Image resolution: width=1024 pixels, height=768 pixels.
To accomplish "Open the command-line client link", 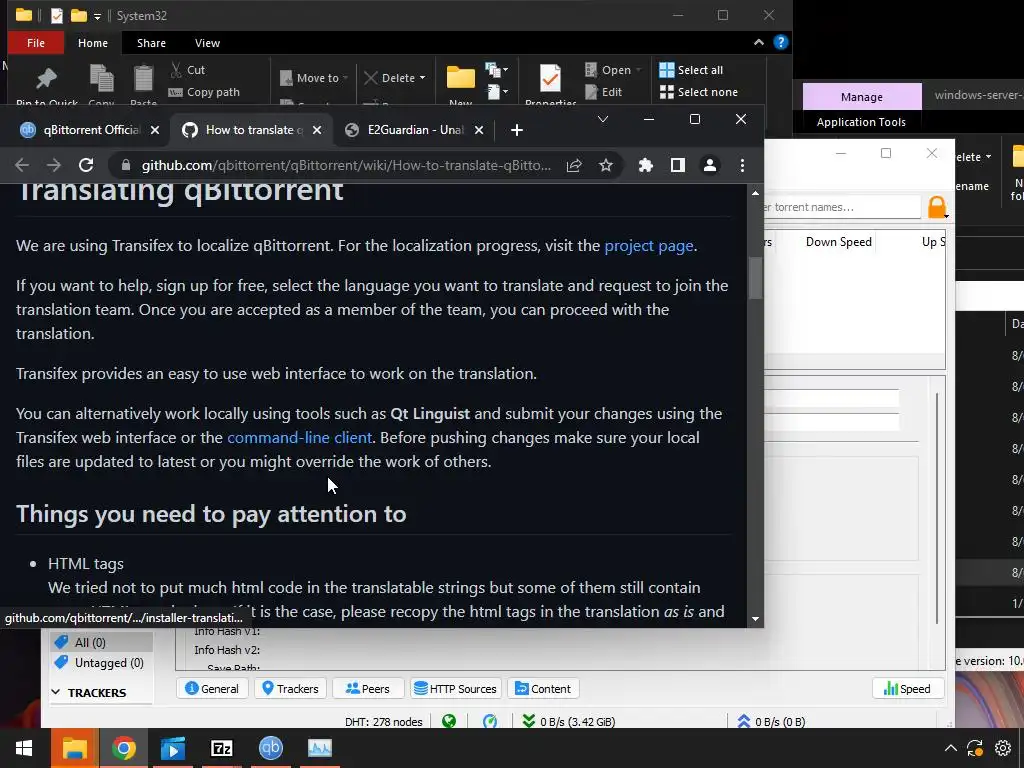I will pos(300,438).
